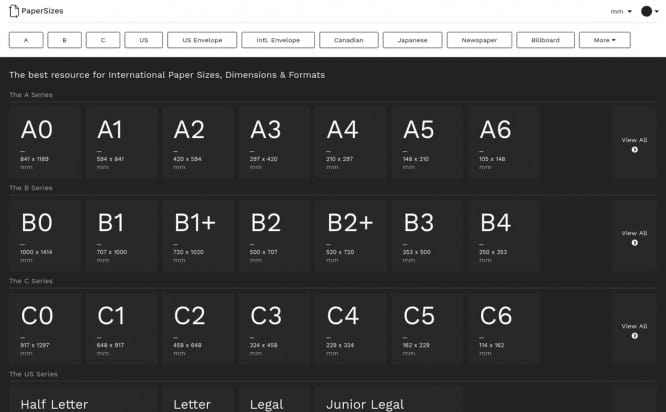Screen dimensions: 666x412
Task: Open the B0 size card
Action: pos(45,236)
